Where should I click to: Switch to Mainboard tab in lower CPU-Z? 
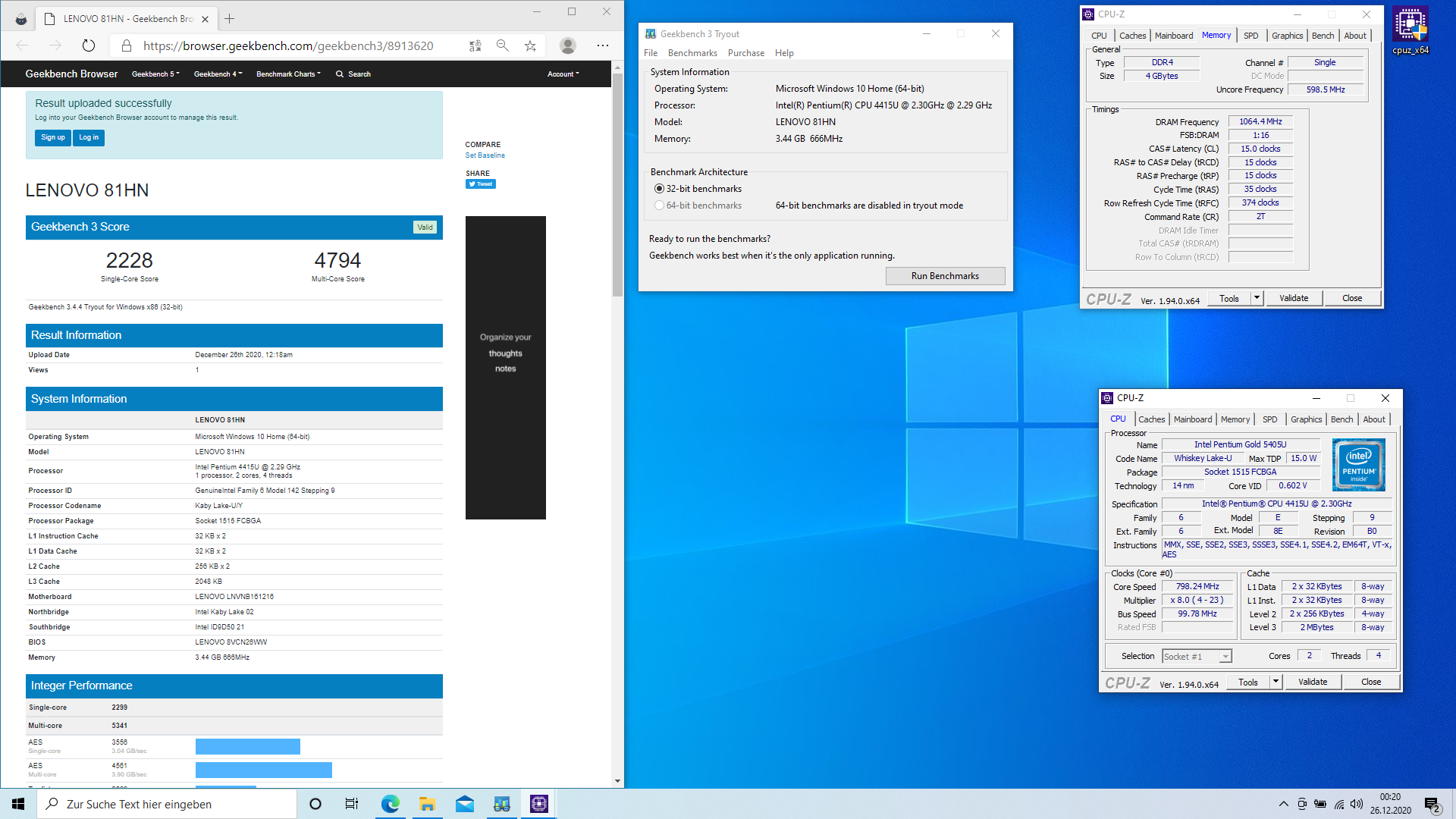(1193, 419)
